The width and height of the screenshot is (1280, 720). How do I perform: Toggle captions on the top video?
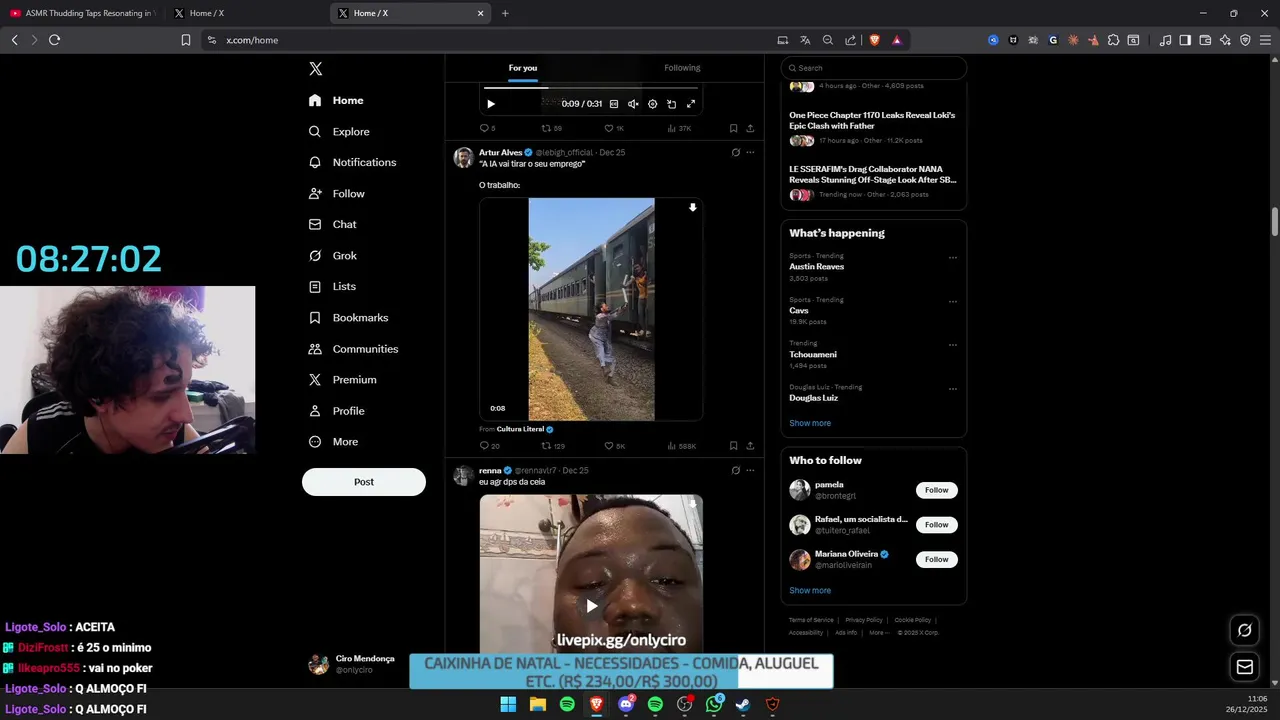pyautogui.click(x=614, y=104)
